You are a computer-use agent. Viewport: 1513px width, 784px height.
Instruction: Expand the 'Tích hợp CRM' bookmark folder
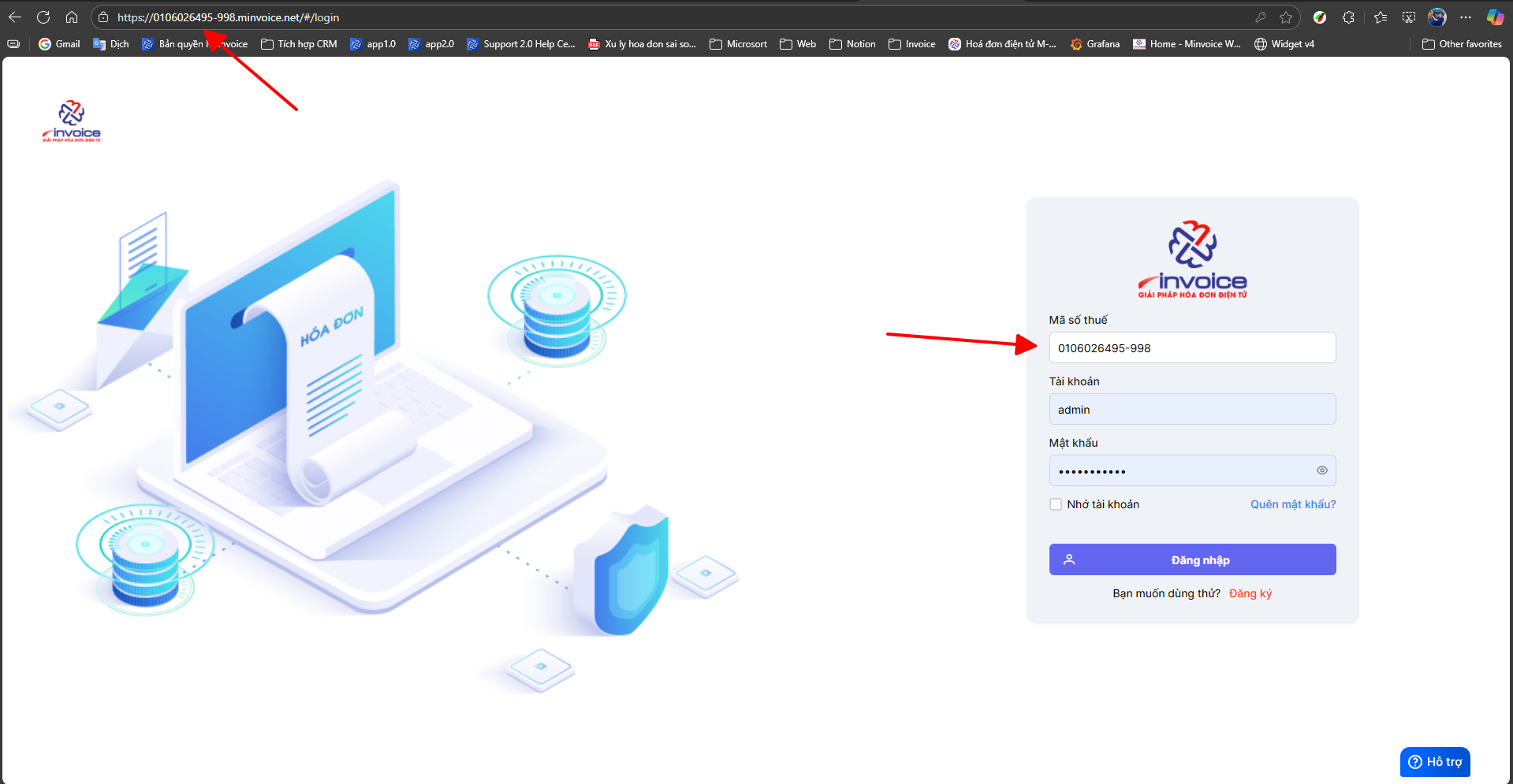[x=299, y=44]
